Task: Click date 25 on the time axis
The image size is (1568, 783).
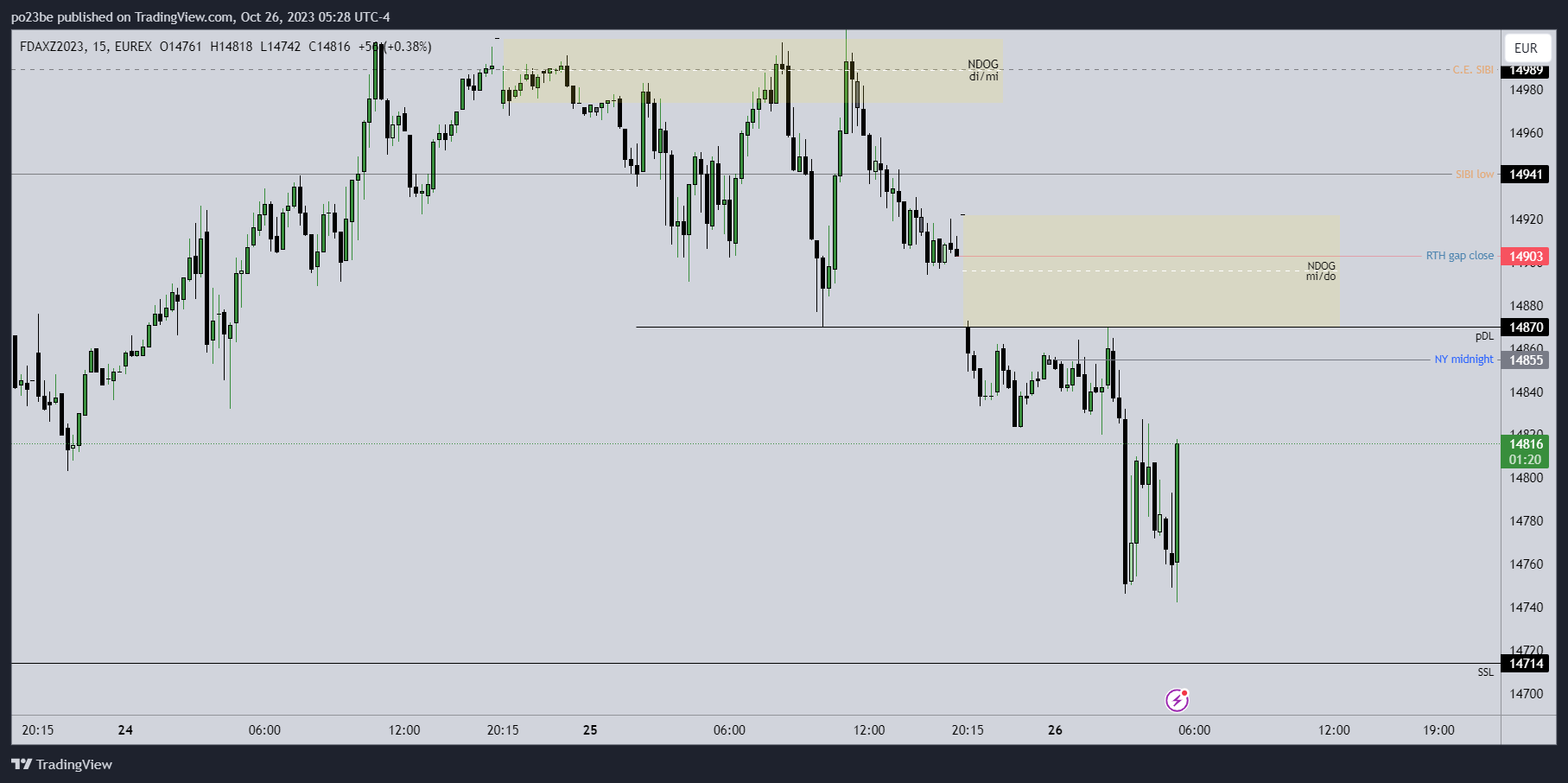Action: [x=590, y=730]
